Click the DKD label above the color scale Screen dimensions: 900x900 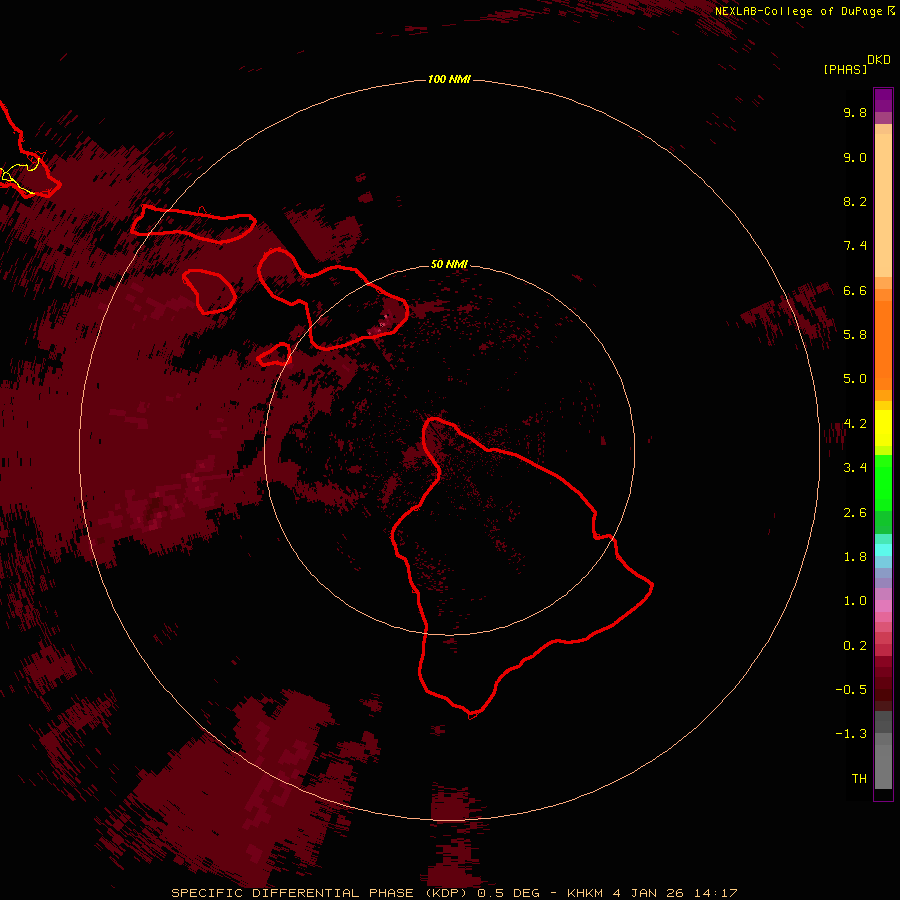[879, 60]
